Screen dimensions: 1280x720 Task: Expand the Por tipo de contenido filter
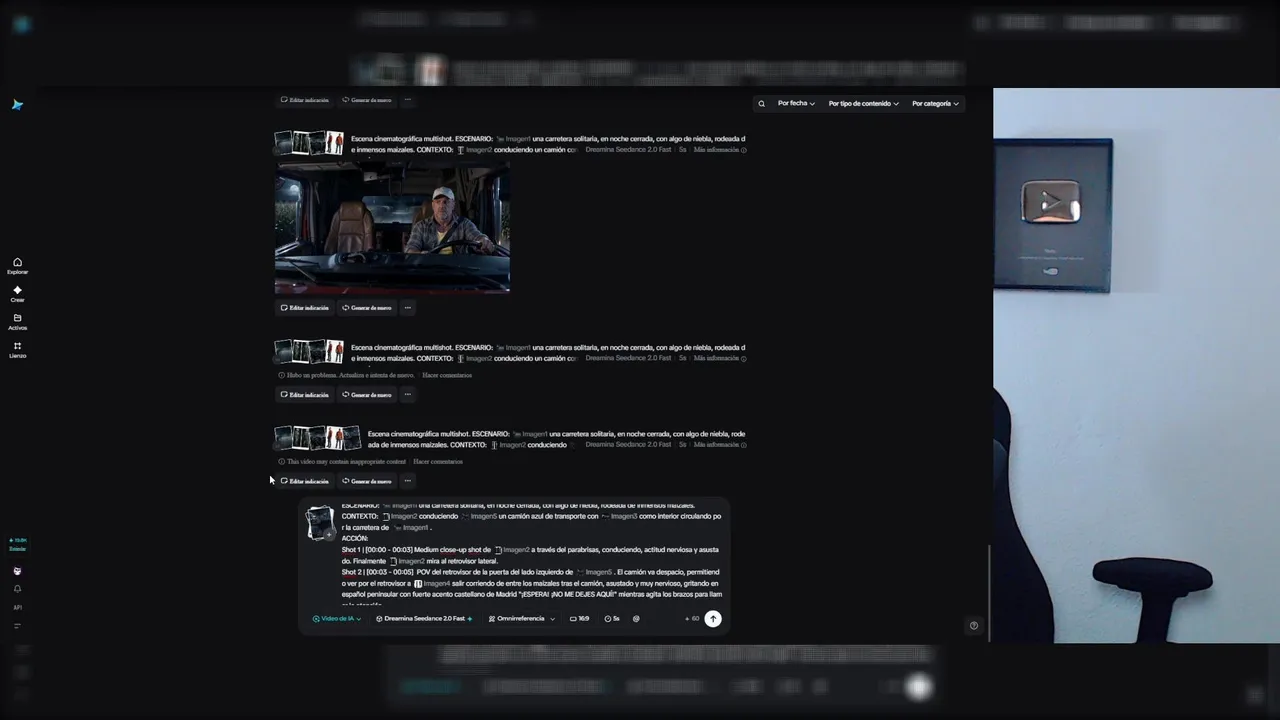(x=863, y=103)
